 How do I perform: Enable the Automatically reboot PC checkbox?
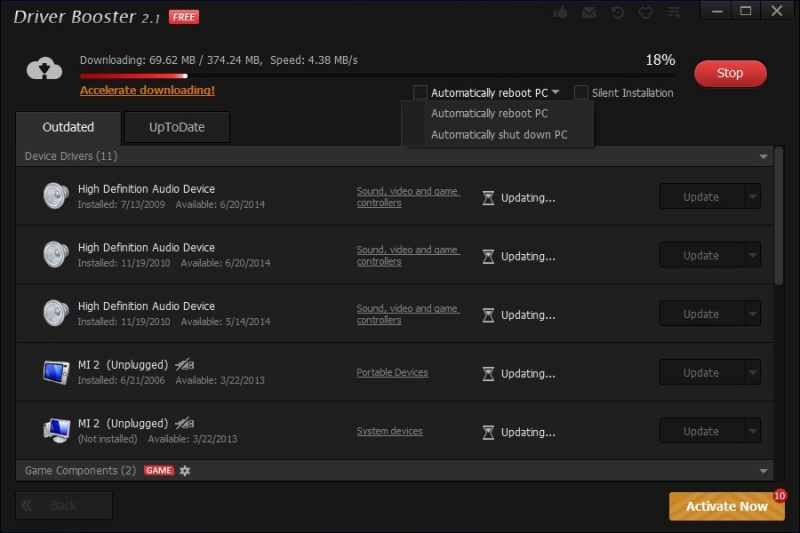[420, 92]
